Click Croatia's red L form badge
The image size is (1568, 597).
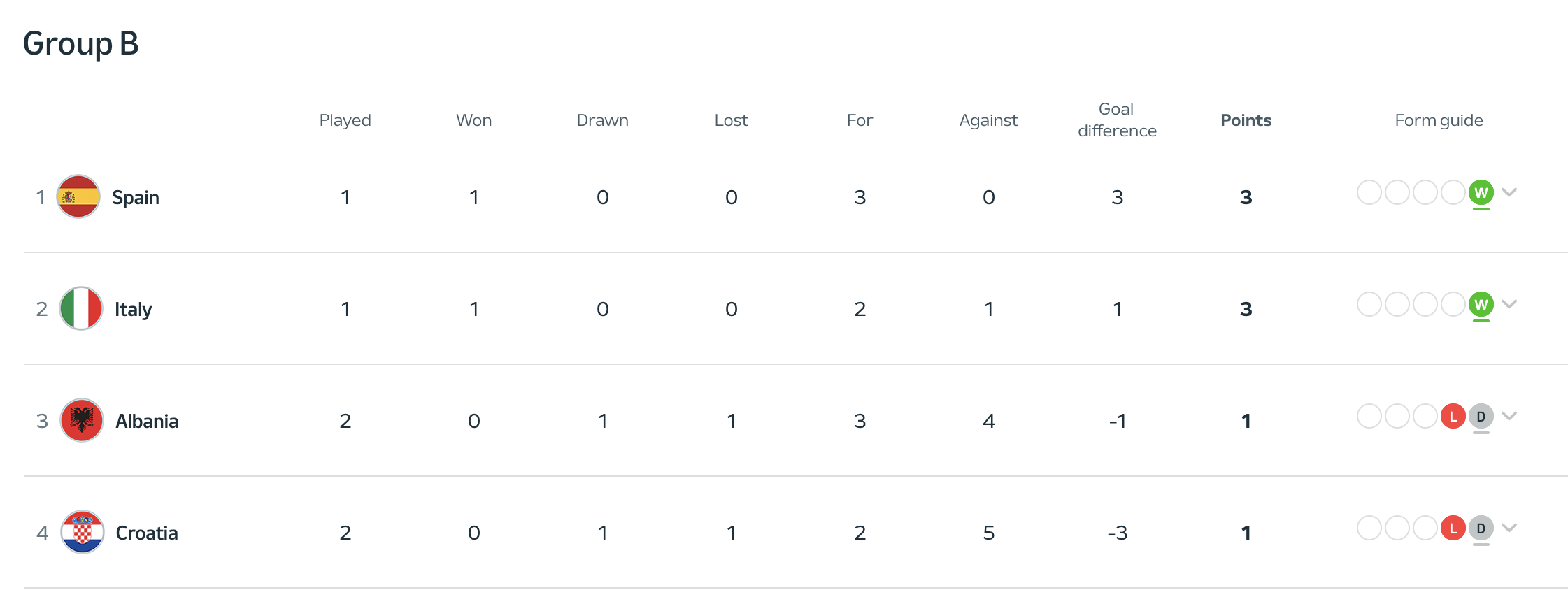pyautogui.click(x=1453, y=528)
